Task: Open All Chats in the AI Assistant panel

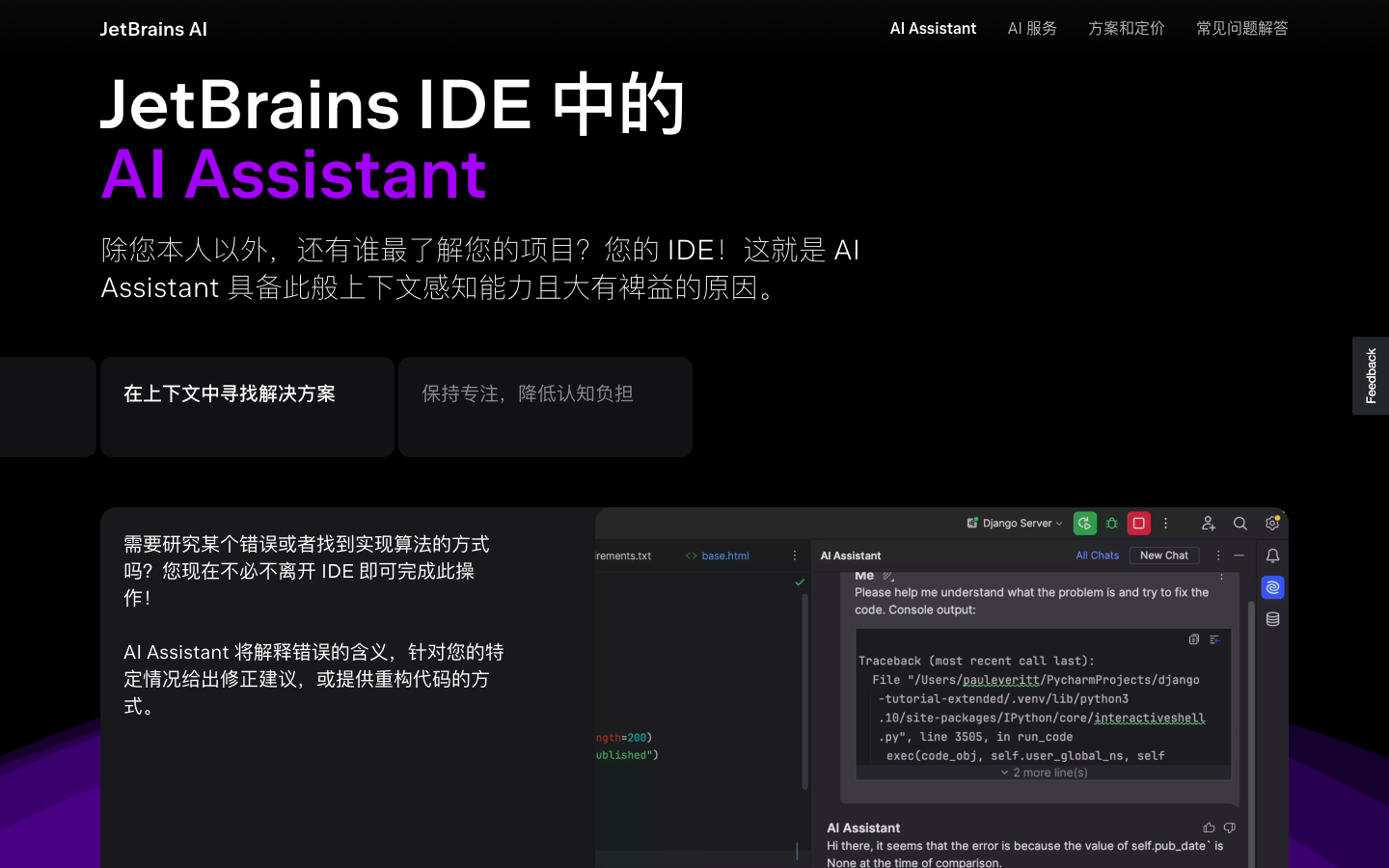Action: [x=1098, y=555]
